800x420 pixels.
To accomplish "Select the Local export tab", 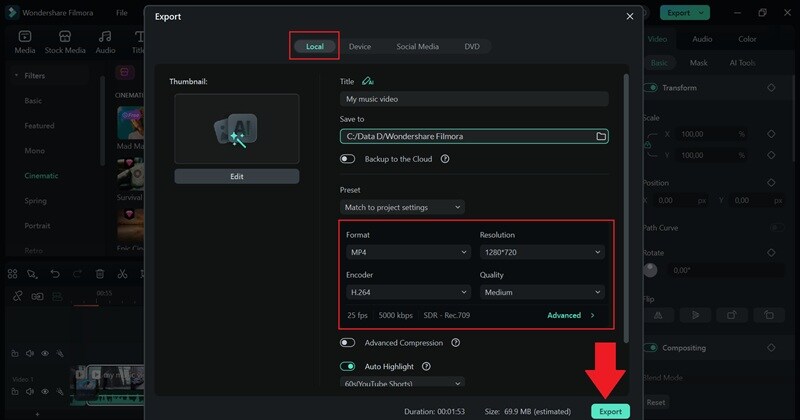I will click(x=315, y=46).
